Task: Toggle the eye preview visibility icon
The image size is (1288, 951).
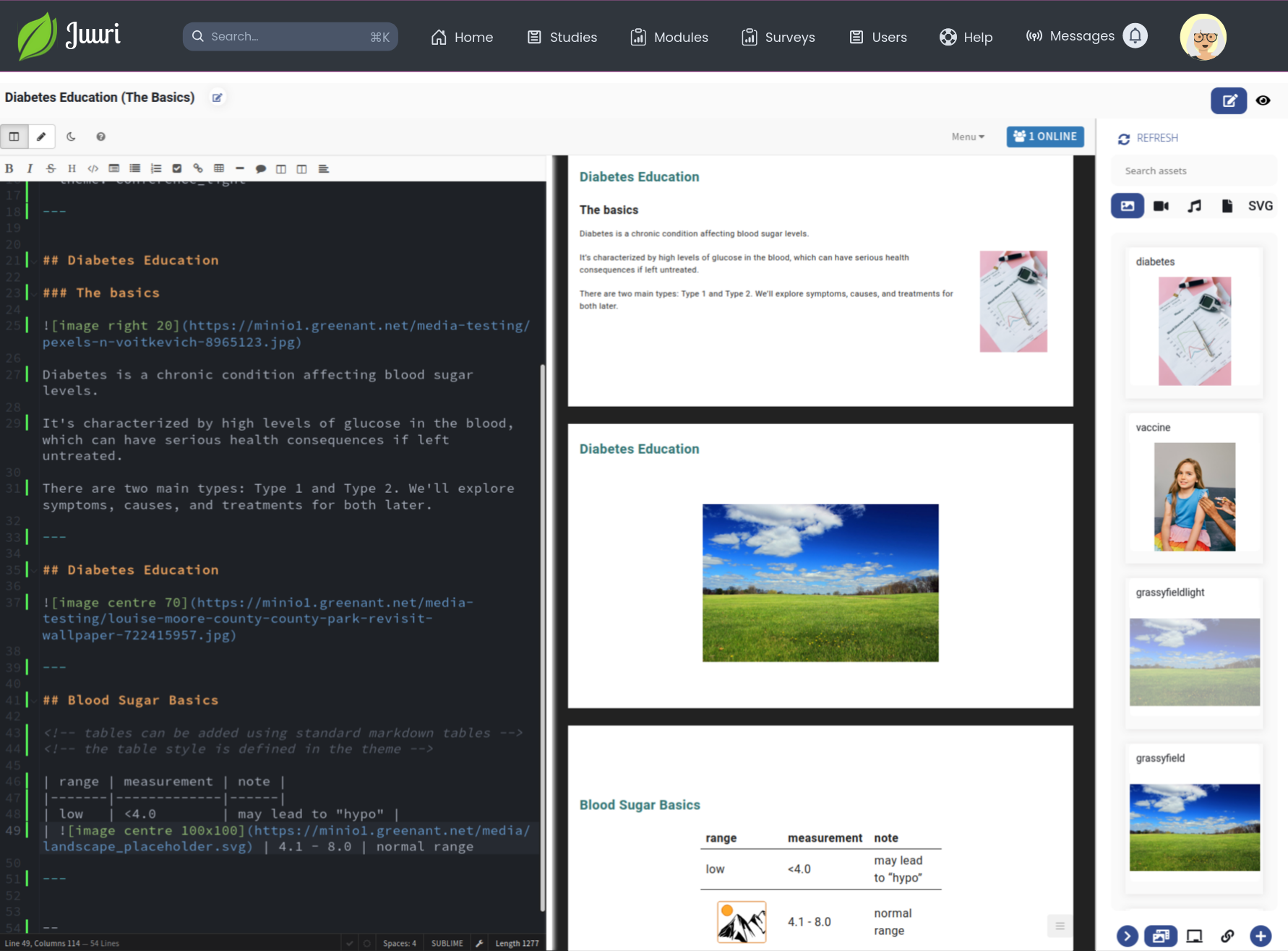Action: [1263, 100]
